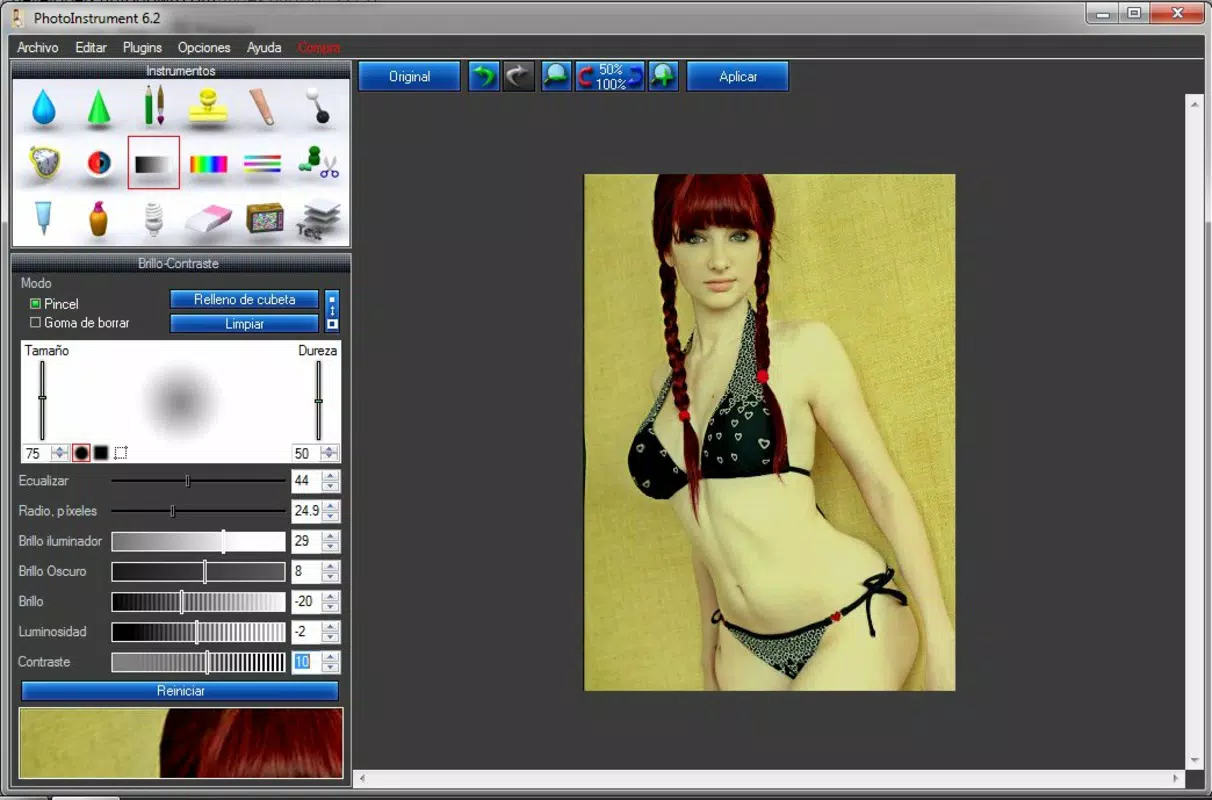The image size is (1212, 800).
Task: Select the dodge-burn pin tool
Action: [x=318, y=106]
